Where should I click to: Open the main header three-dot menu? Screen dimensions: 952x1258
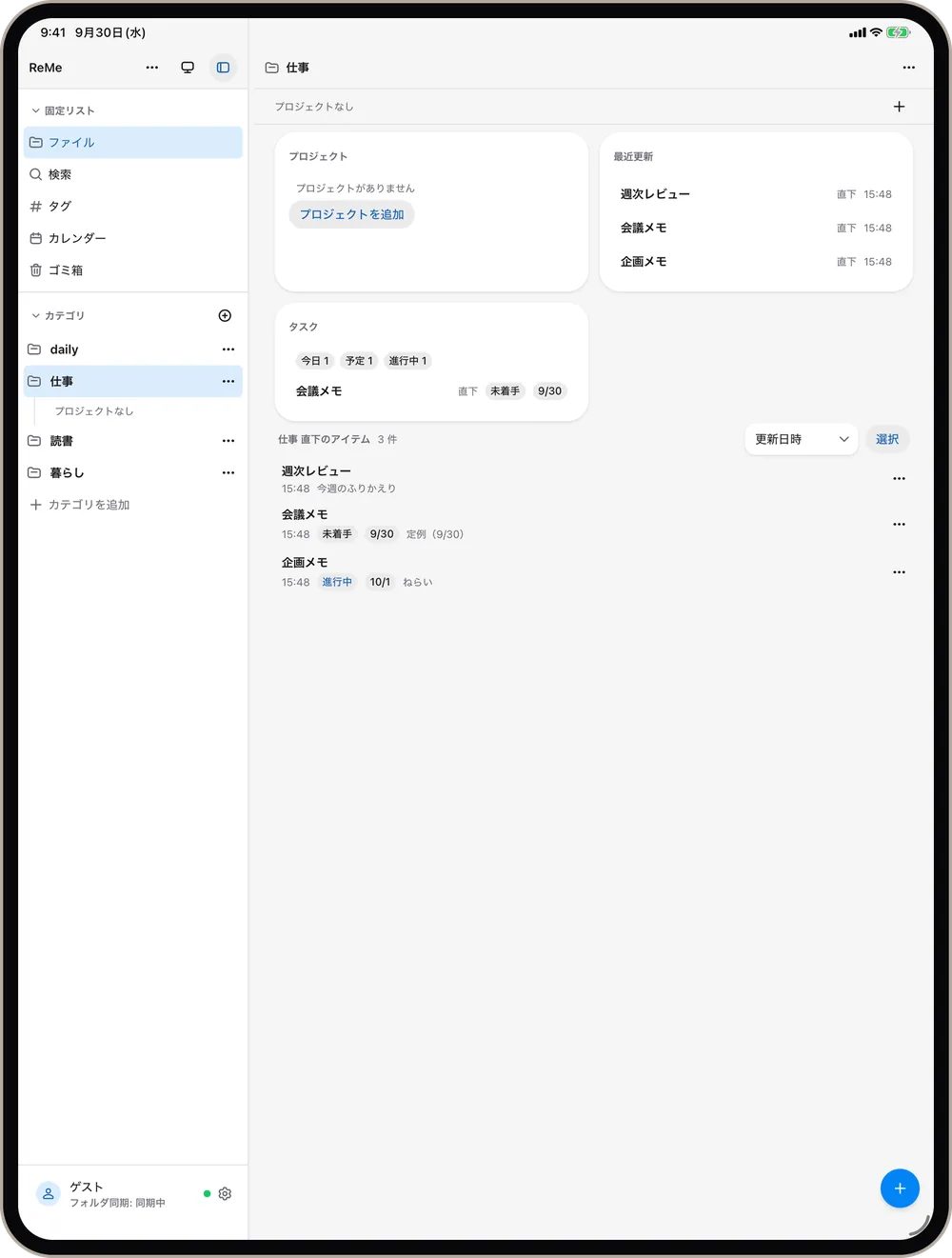909,68
